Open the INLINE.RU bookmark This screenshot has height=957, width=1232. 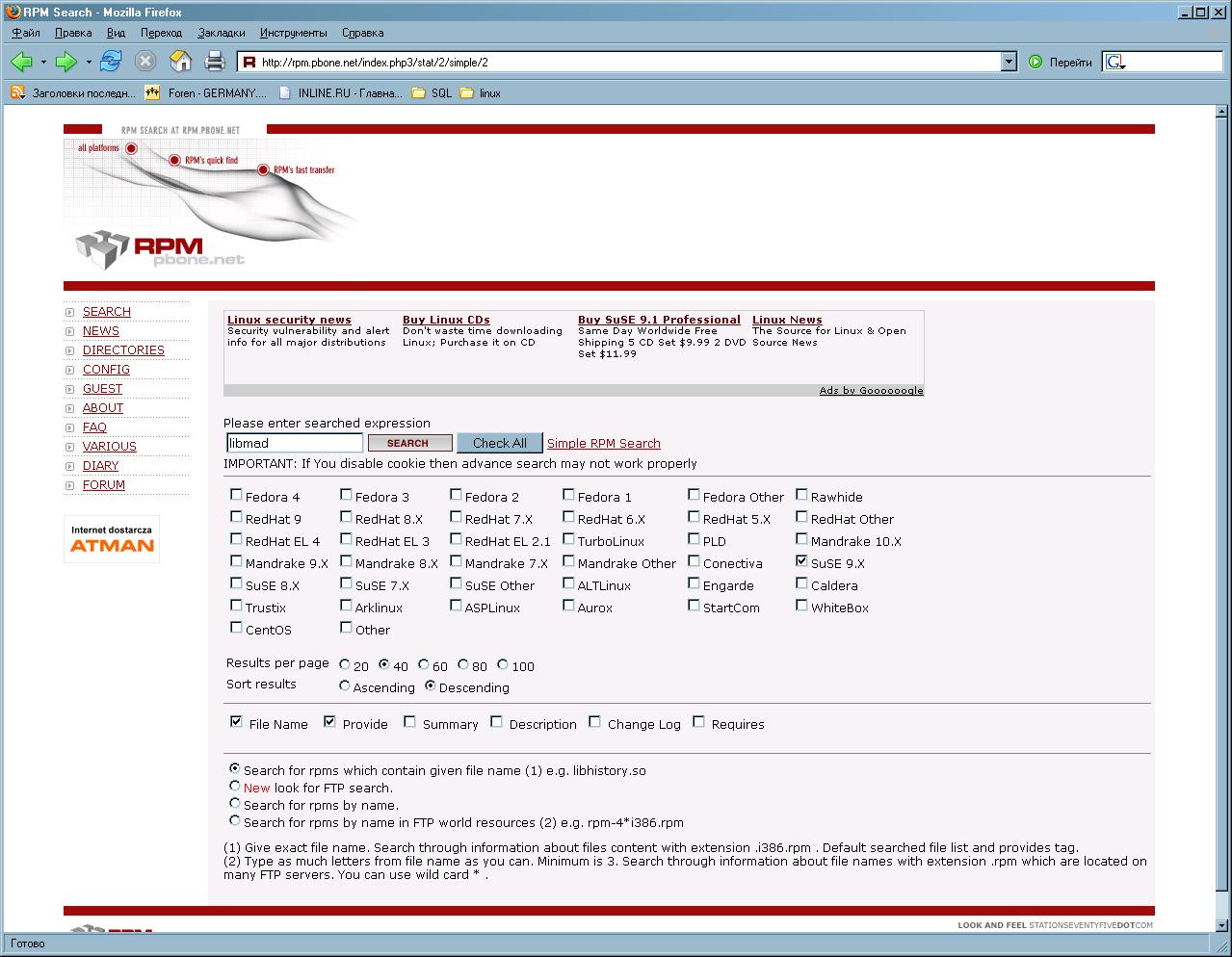(x=340, y=93)
